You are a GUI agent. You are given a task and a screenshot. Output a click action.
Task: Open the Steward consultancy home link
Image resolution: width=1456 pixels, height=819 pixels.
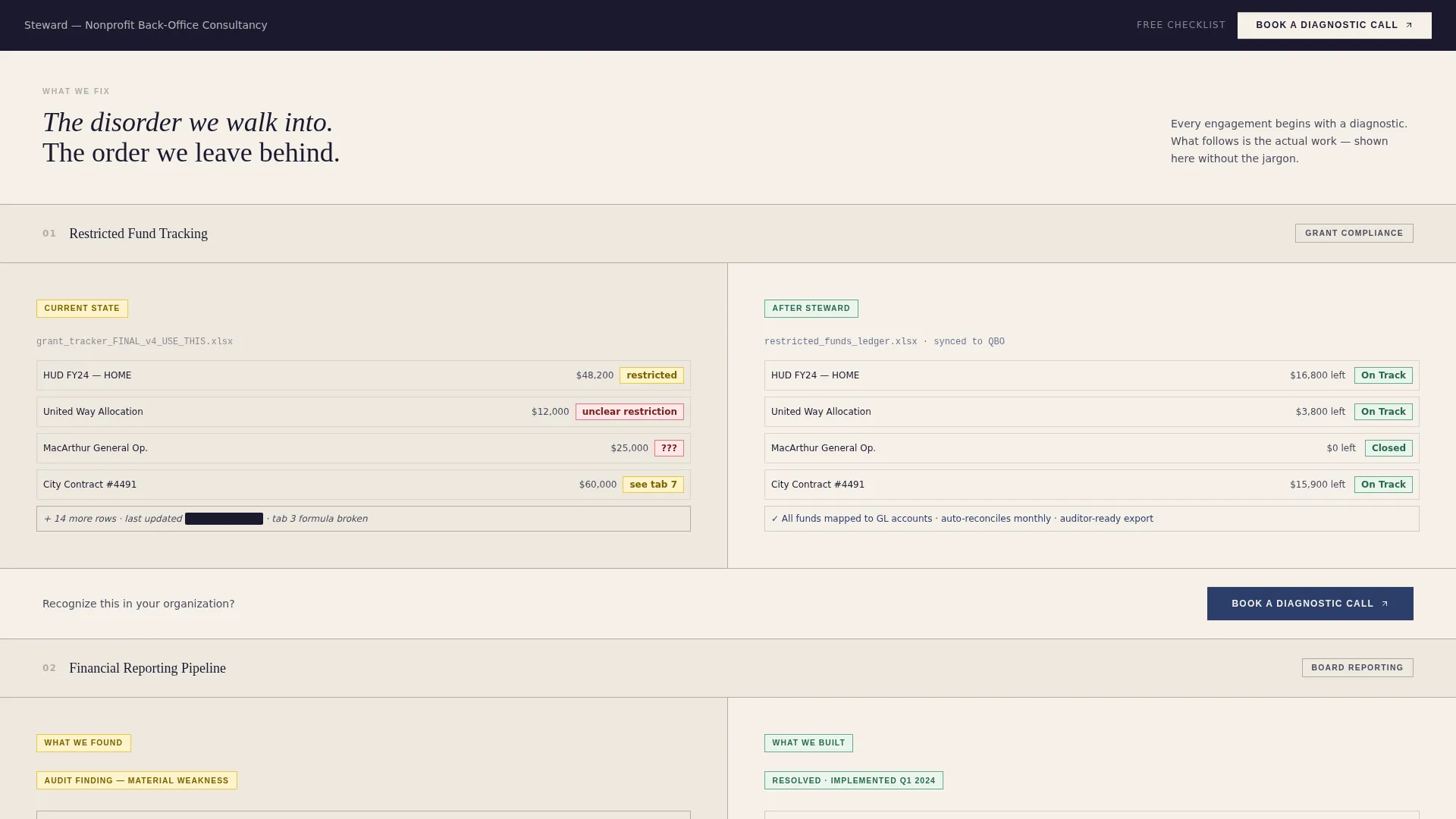(146, 25)
